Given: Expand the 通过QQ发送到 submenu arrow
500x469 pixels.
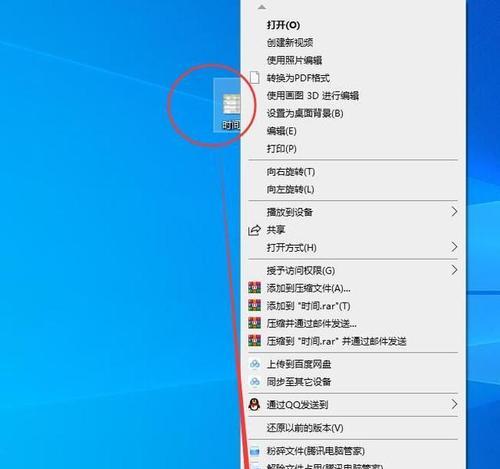Looking at the screenshot, I should 454,404.
